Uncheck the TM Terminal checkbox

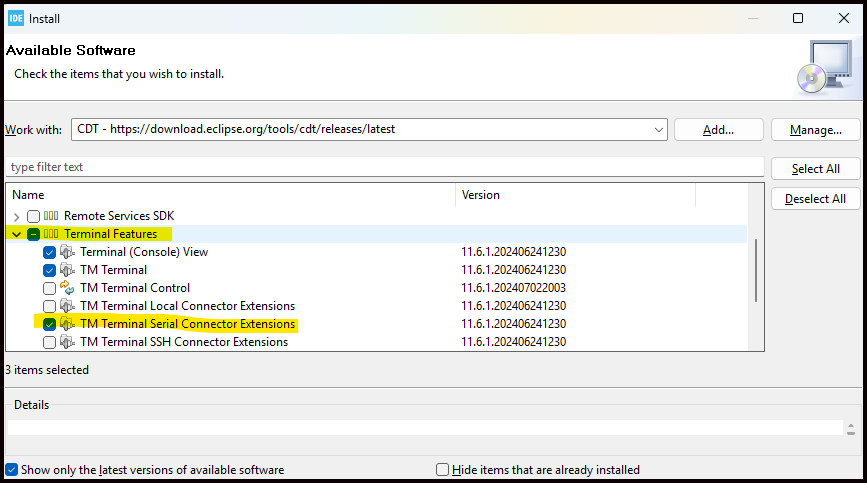(49, 270)
